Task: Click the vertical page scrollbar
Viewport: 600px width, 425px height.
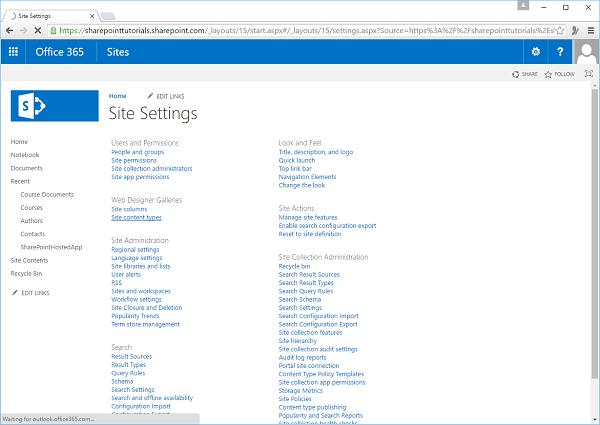Action: (x=594, y=233)
